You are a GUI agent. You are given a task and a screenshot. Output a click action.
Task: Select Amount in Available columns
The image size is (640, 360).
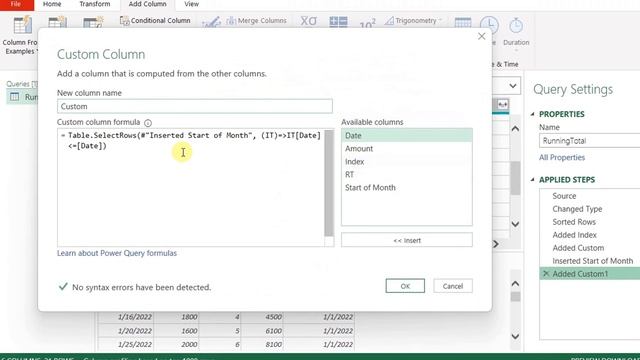407,149
